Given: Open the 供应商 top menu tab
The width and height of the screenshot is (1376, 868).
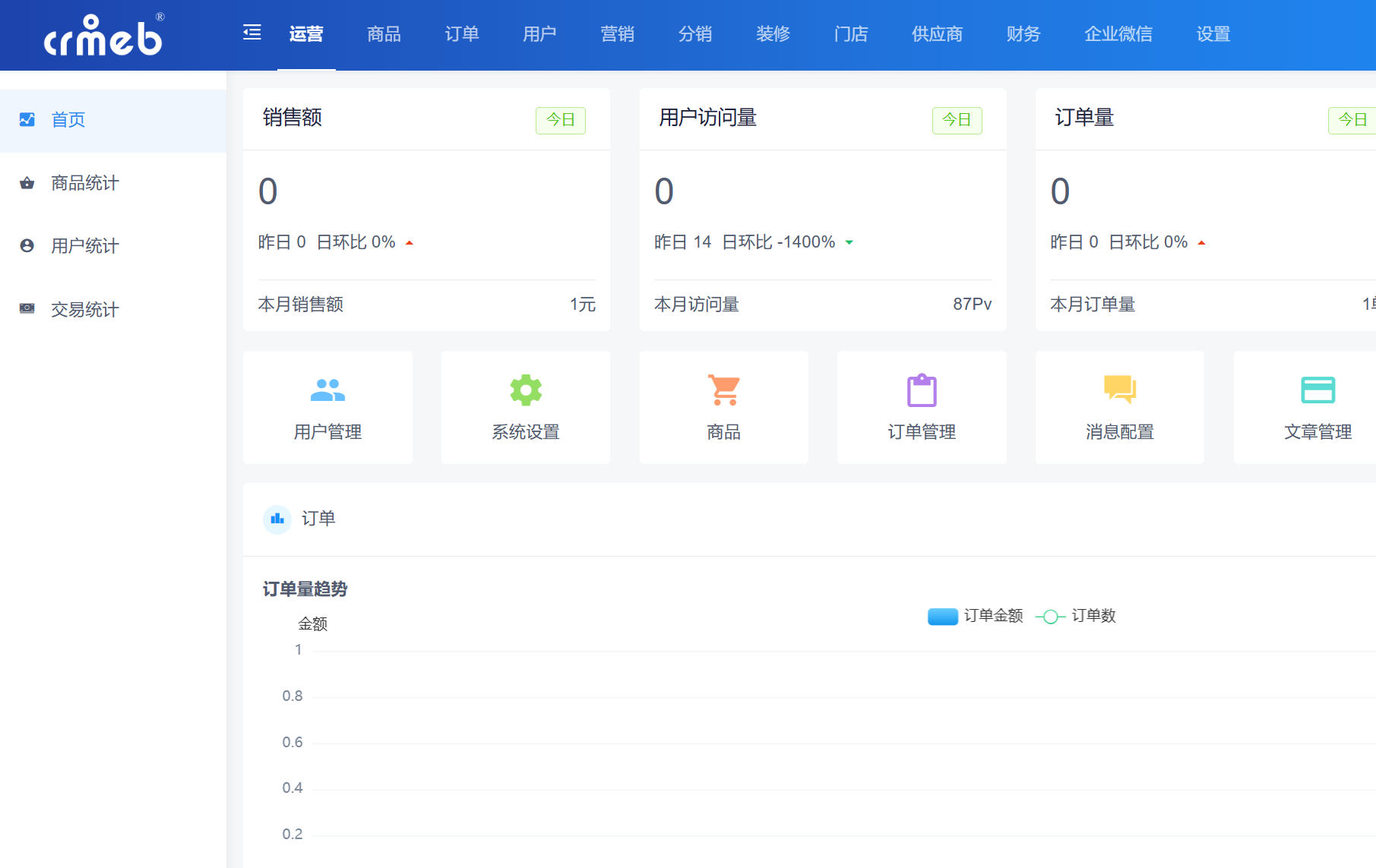Looking at the screenshot, I should click(937, 34).
